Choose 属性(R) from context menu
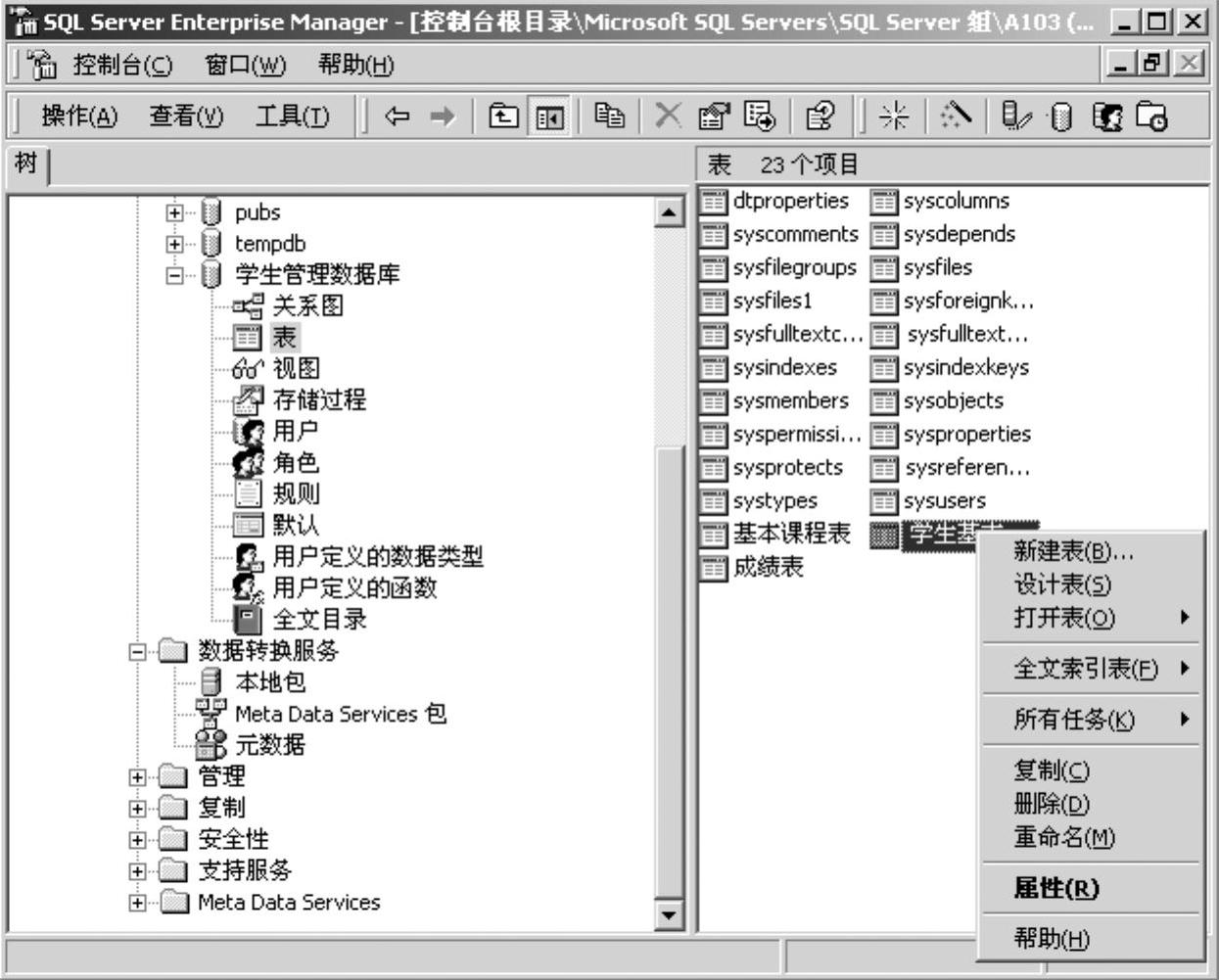Image resolution: width=1219 pixels, height=980 pixels. [x=1091, y=888]
